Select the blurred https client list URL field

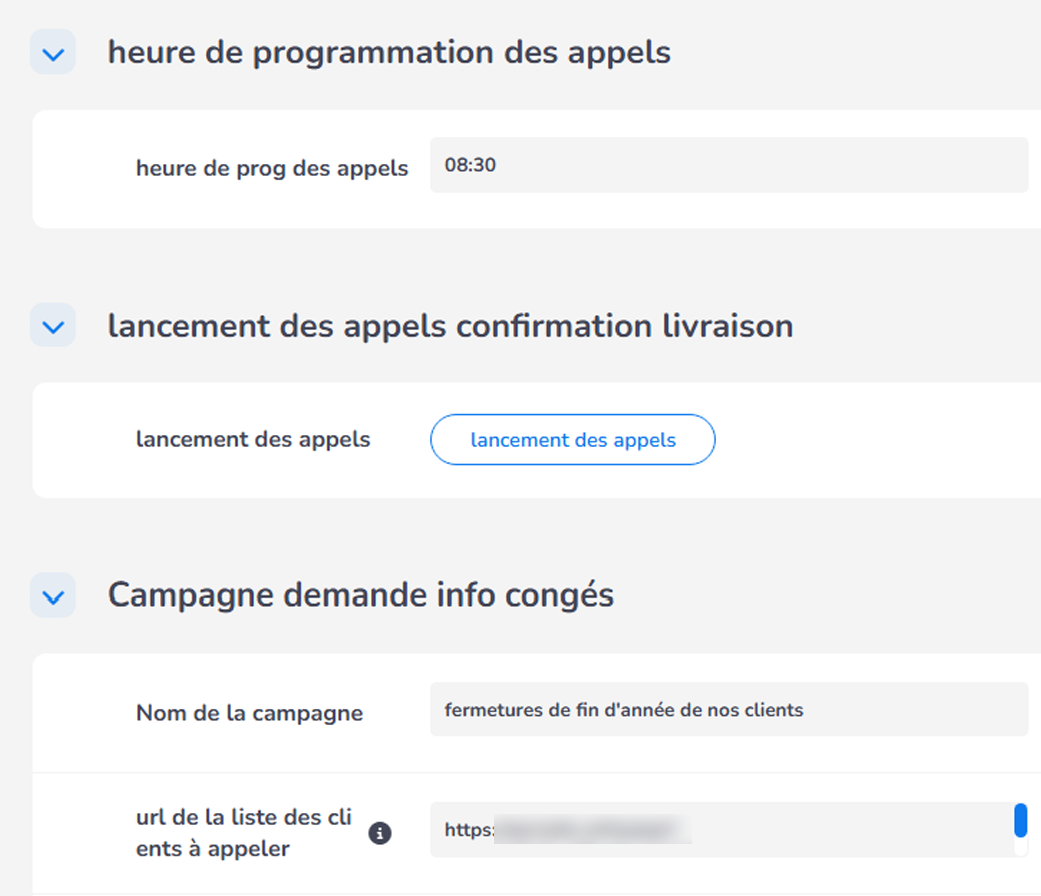[720, 830]
